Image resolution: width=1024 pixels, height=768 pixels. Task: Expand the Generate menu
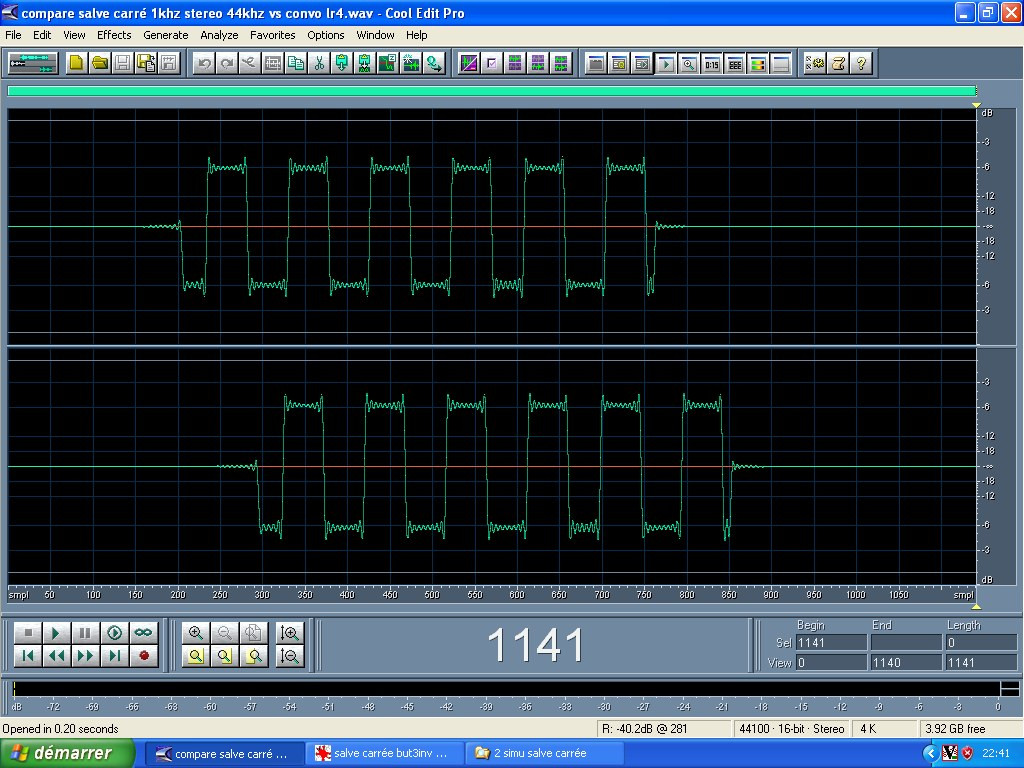[x=165, y=35]
